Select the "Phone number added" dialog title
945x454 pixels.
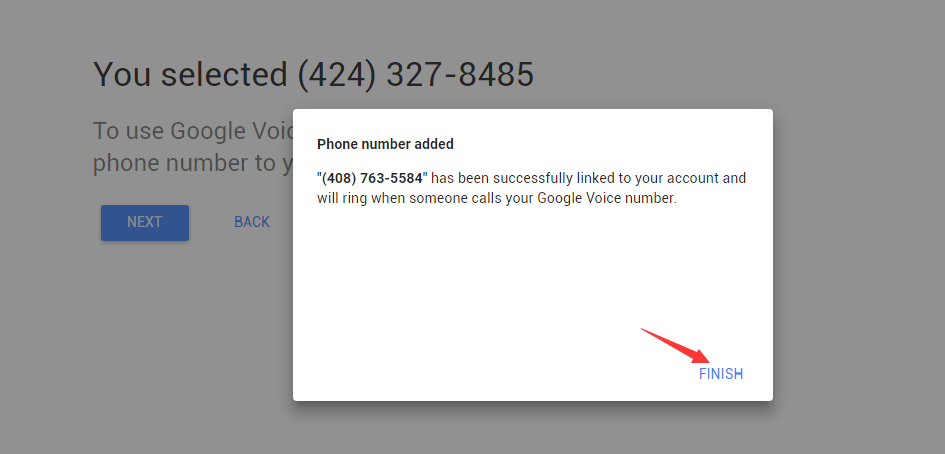(385, 144)
